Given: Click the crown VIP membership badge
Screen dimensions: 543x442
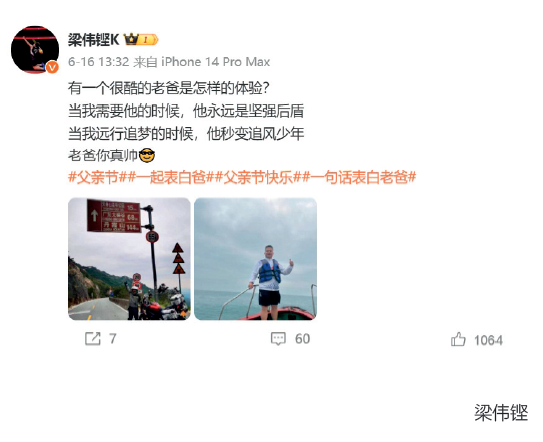Looking at the screenshot, I should [141, 40].
